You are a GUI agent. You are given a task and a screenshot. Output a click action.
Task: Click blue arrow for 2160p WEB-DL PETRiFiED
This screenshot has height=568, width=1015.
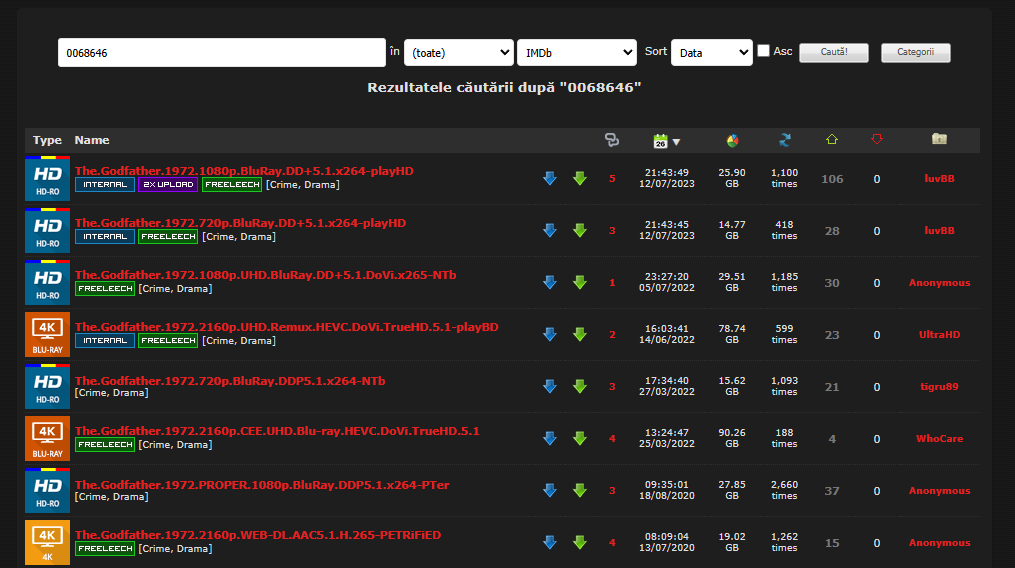[550, 543]
